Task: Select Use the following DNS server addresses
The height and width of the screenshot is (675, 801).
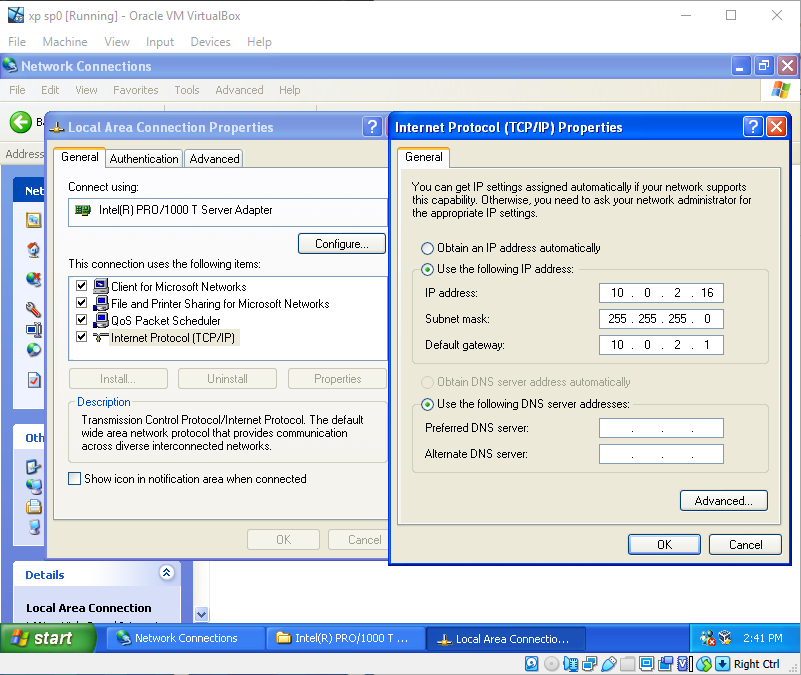Action: pyautogui.click(x=427, y=404)
